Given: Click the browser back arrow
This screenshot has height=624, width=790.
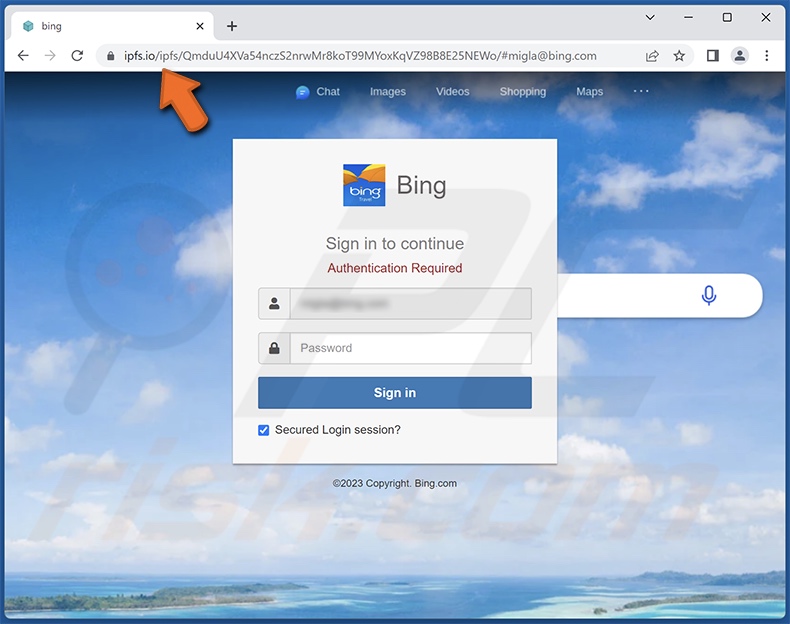Looking at the screenshot, I should point(23,55).
